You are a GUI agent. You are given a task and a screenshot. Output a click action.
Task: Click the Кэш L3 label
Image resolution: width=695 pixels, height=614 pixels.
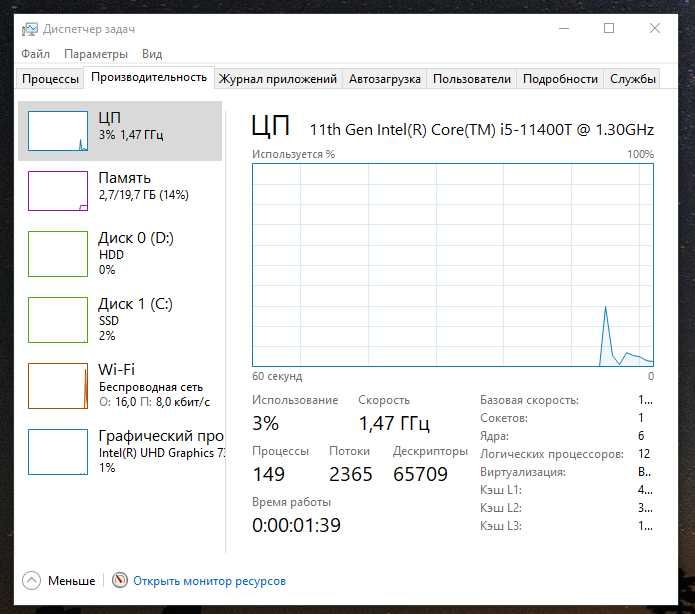[x=501, y=526]
